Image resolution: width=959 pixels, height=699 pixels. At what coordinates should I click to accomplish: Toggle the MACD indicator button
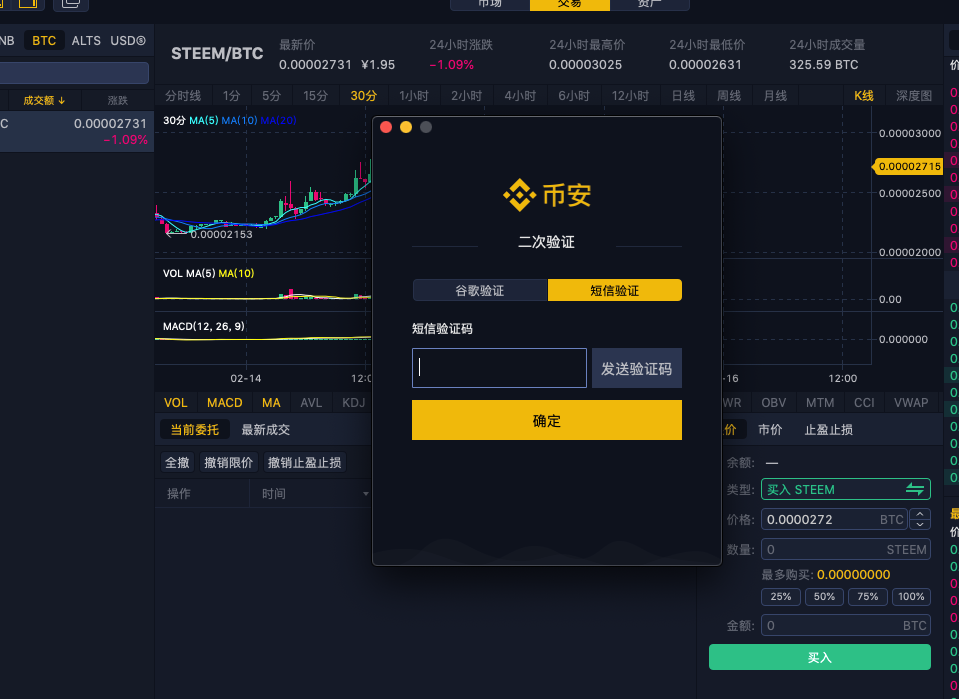click(x=224, y=402)
